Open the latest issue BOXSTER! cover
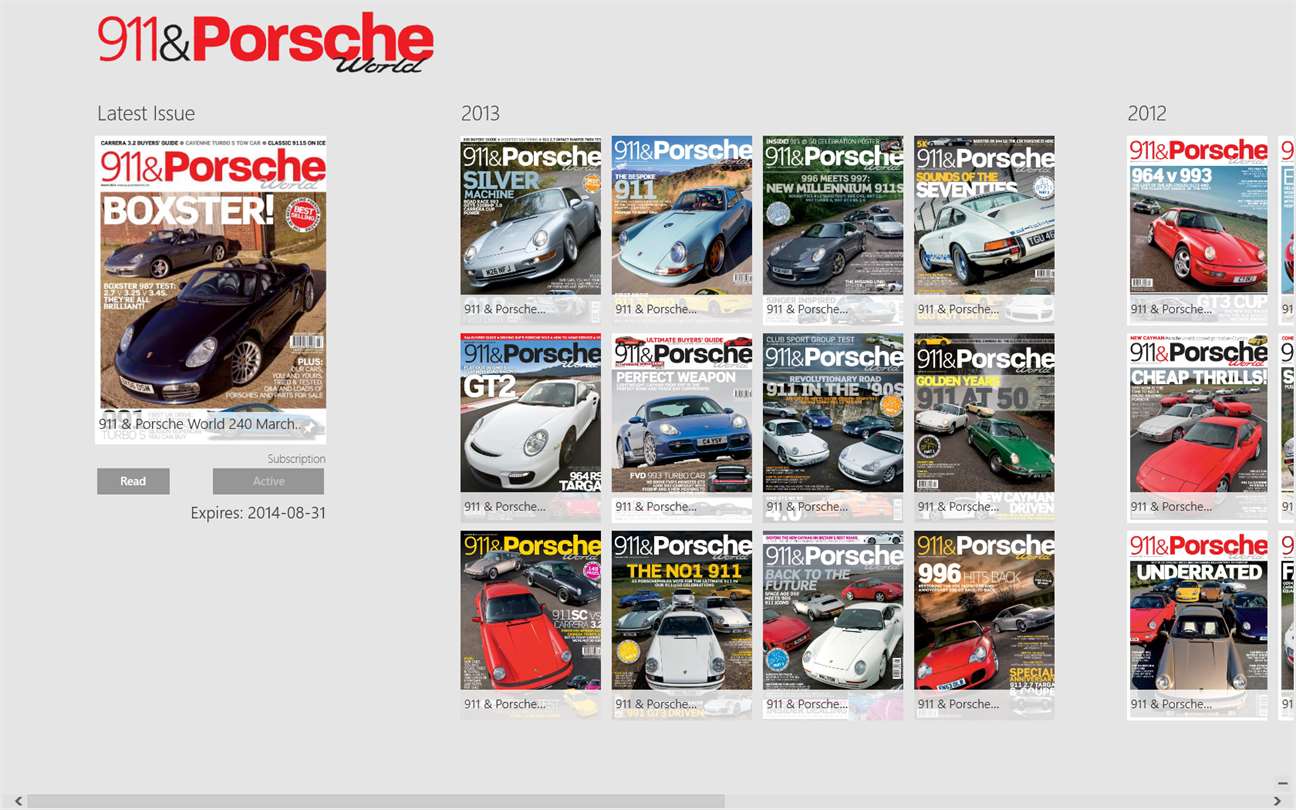This screenshot has width=1296, height=810. pos(211,290)
